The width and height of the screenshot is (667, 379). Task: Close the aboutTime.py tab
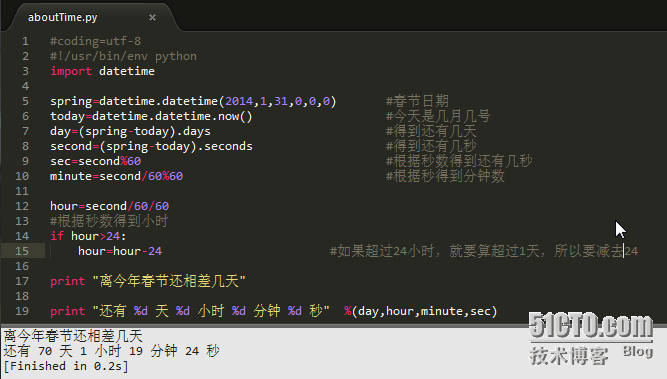click(152, 17)
